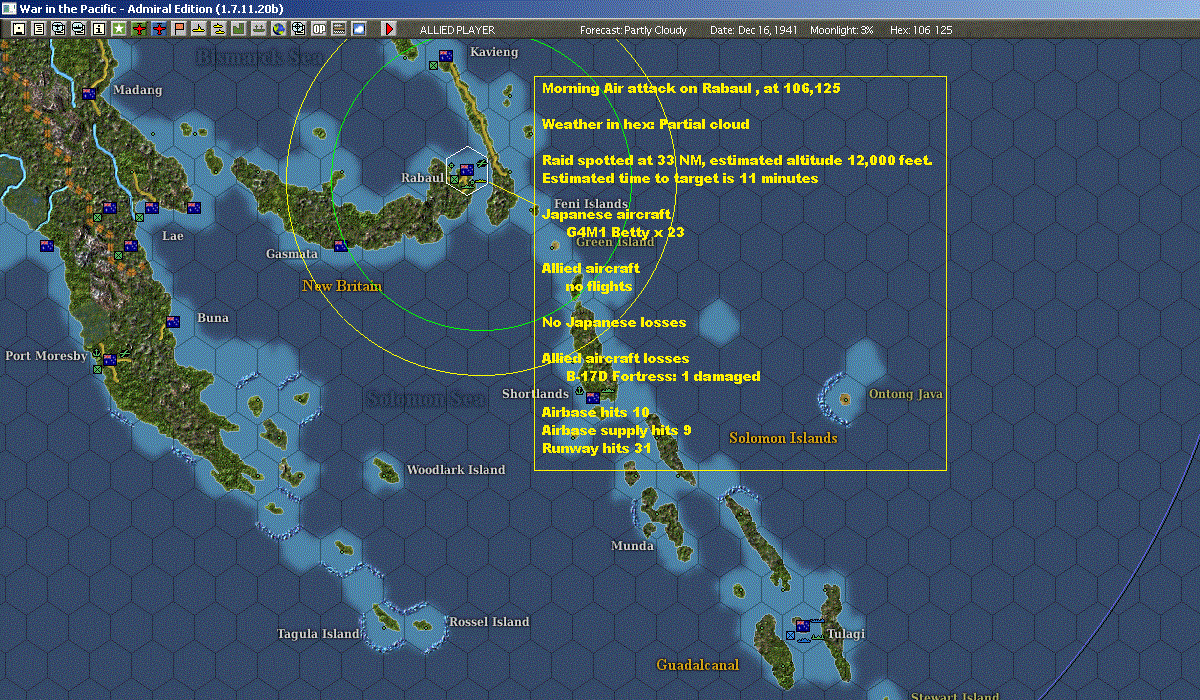Click the brown striped list icon
This screenshot has height=700, width=1200.
click(339, 29)
